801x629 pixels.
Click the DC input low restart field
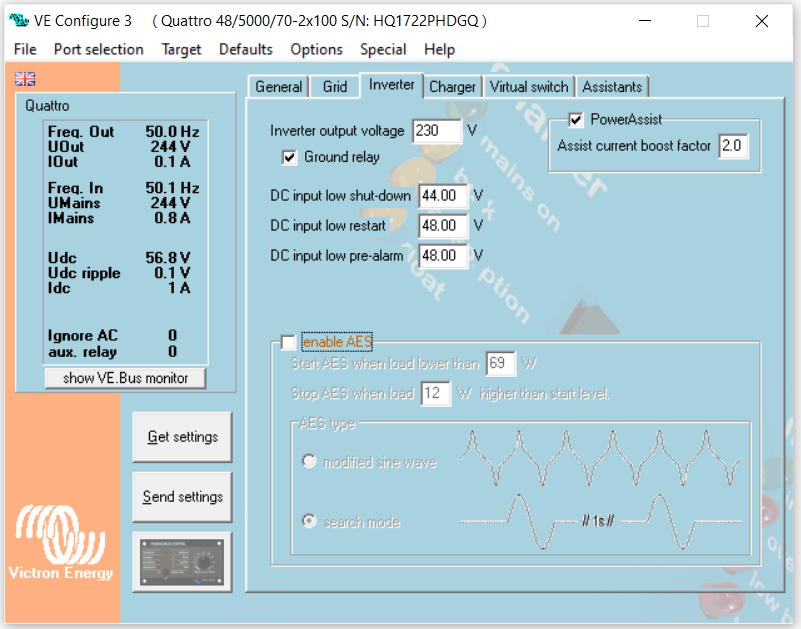click(x=443, y=225)
